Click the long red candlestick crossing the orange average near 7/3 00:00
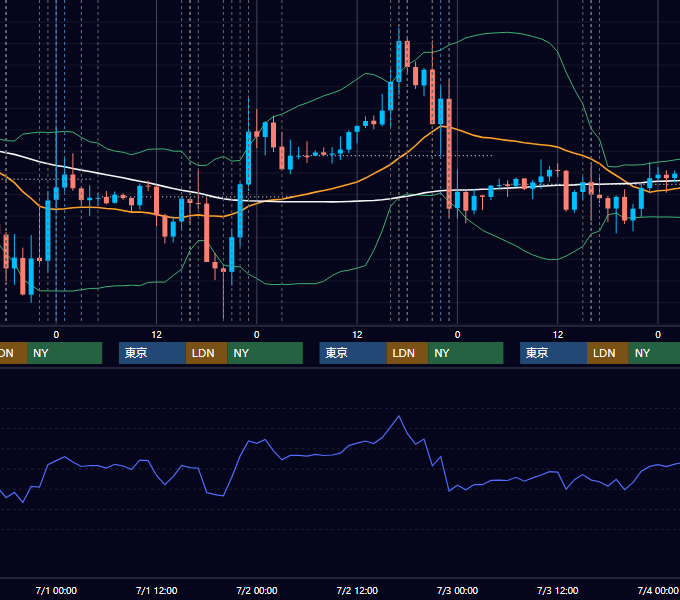The width and height of the screenshot is (680, 600). 449,154
